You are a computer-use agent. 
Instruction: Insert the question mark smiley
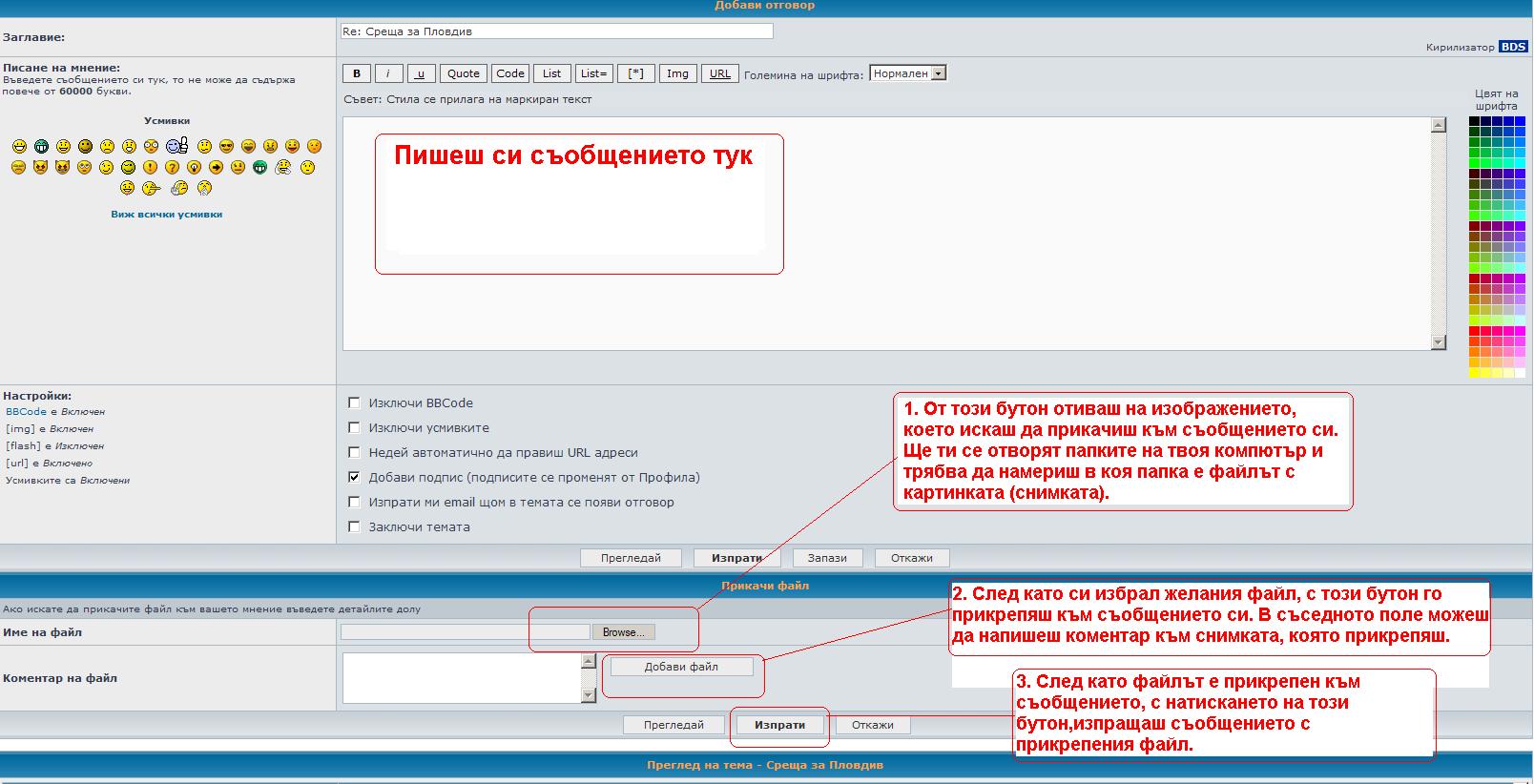coord(172,167)
